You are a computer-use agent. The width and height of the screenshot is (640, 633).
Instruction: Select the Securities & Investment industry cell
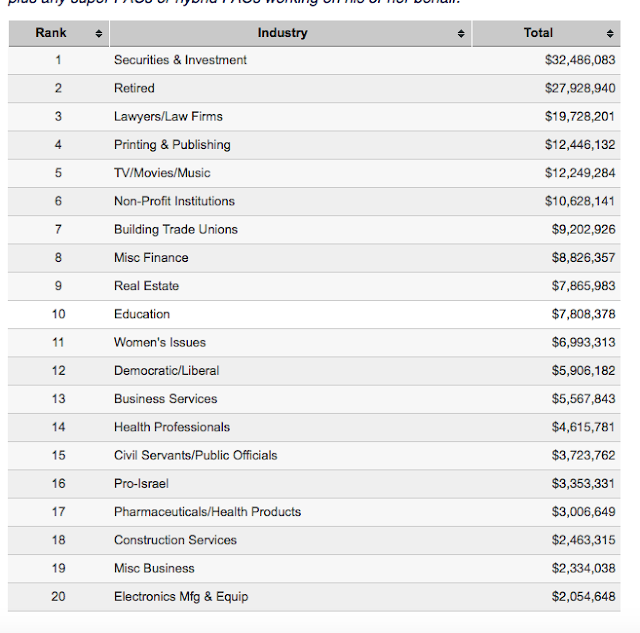180,60
